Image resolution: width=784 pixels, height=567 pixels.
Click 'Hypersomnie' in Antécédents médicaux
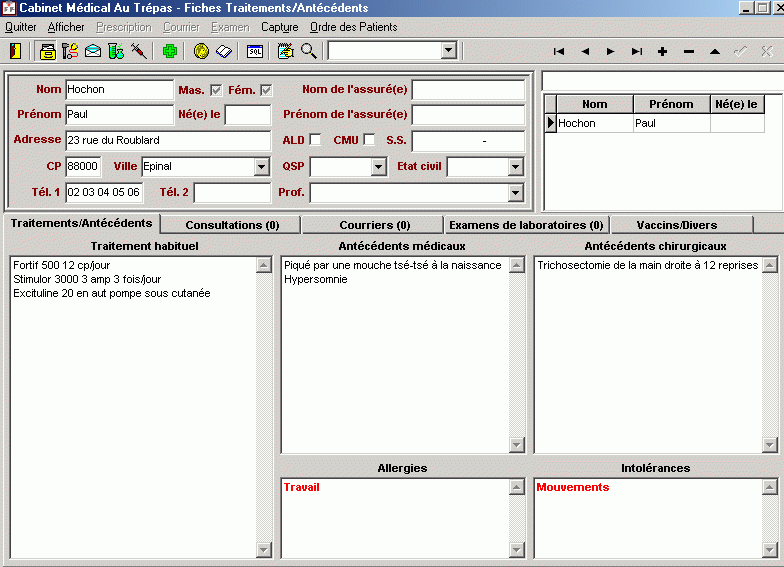(x=316, y=279)
